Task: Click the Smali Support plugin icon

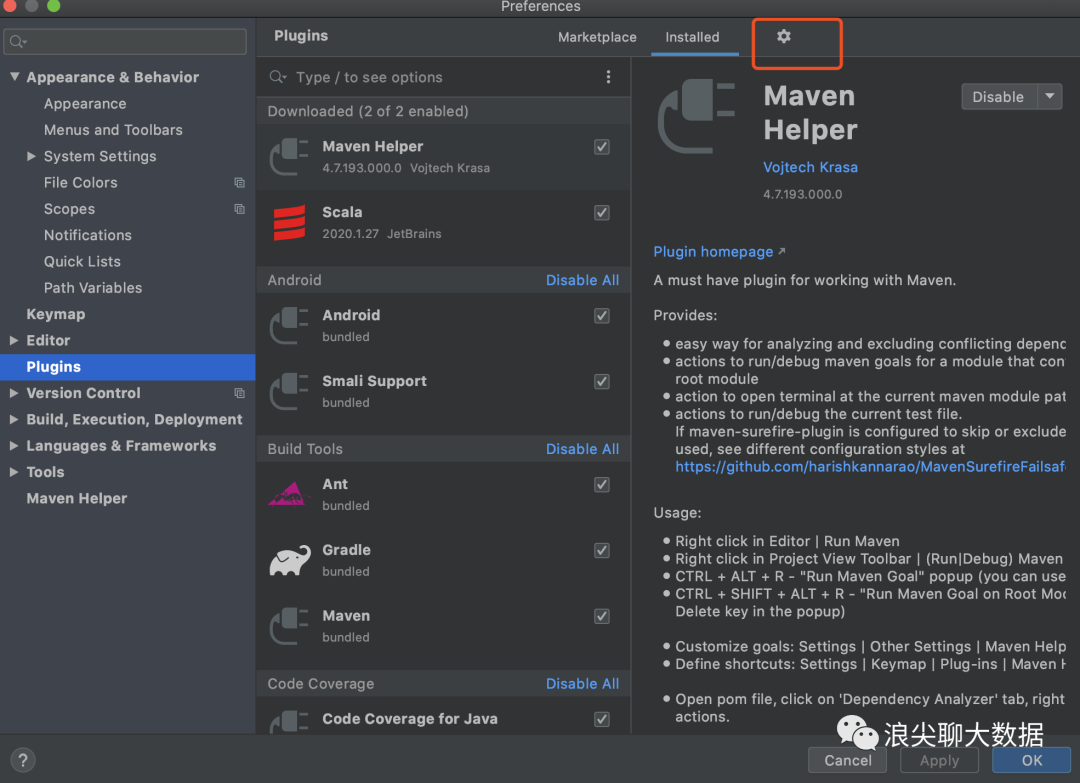Action: [289, 392]
